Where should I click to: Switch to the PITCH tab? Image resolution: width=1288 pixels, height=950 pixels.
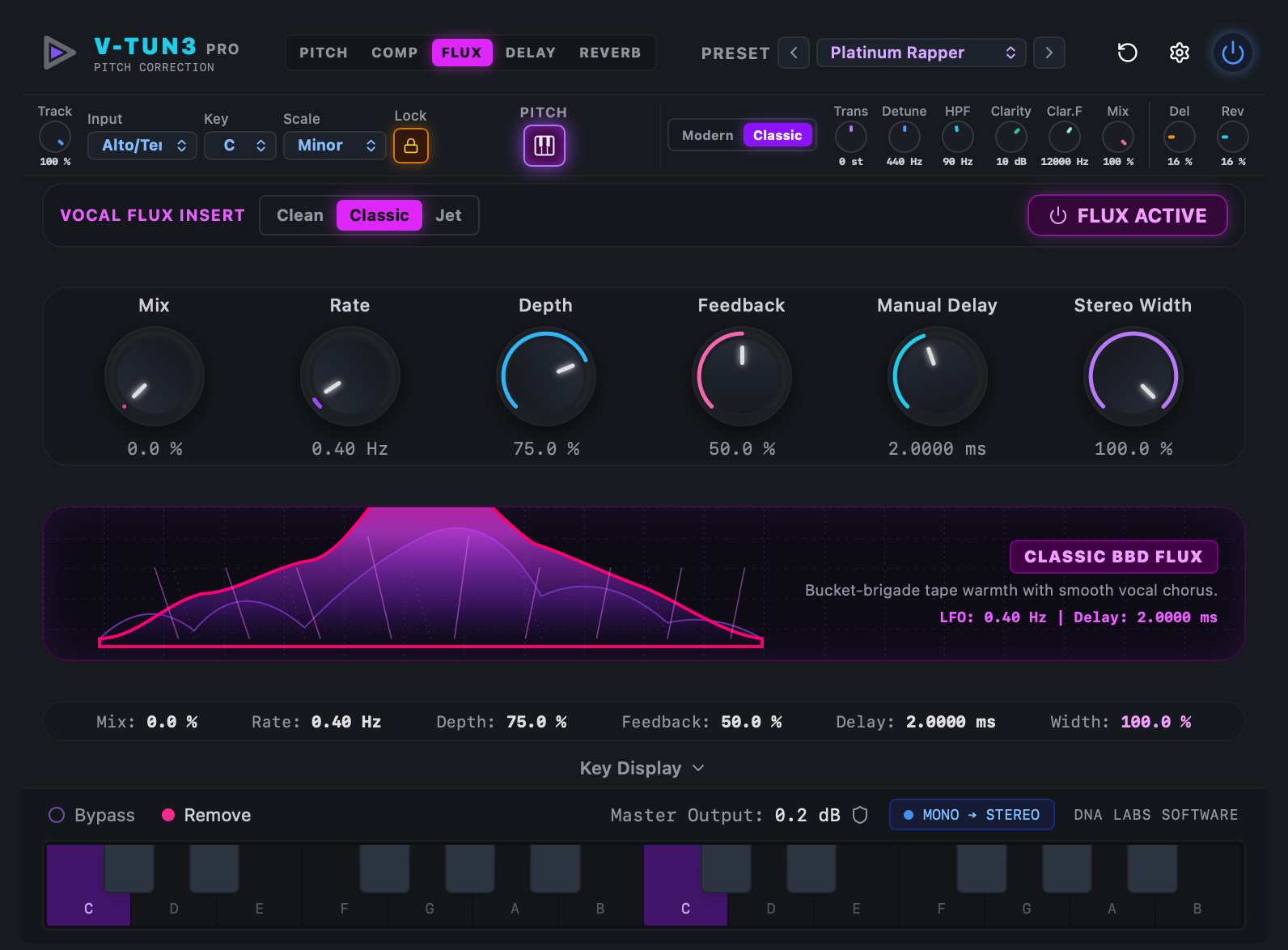click(x=324, y=53)
